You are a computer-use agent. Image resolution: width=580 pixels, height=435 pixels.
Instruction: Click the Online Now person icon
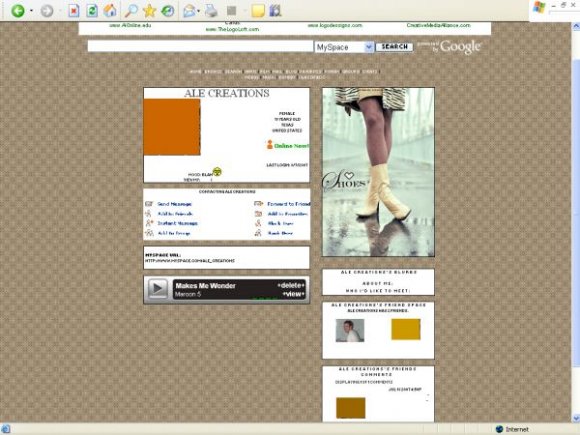[270, 145]
